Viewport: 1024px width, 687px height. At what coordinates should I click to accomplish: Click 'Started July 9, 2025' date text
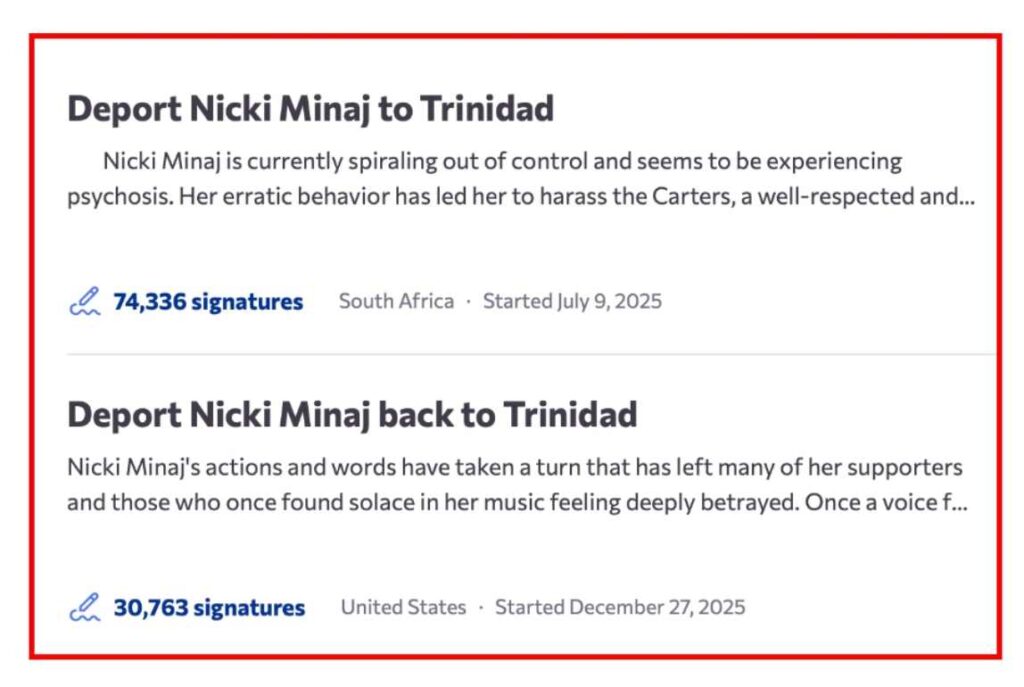point(572,300)
